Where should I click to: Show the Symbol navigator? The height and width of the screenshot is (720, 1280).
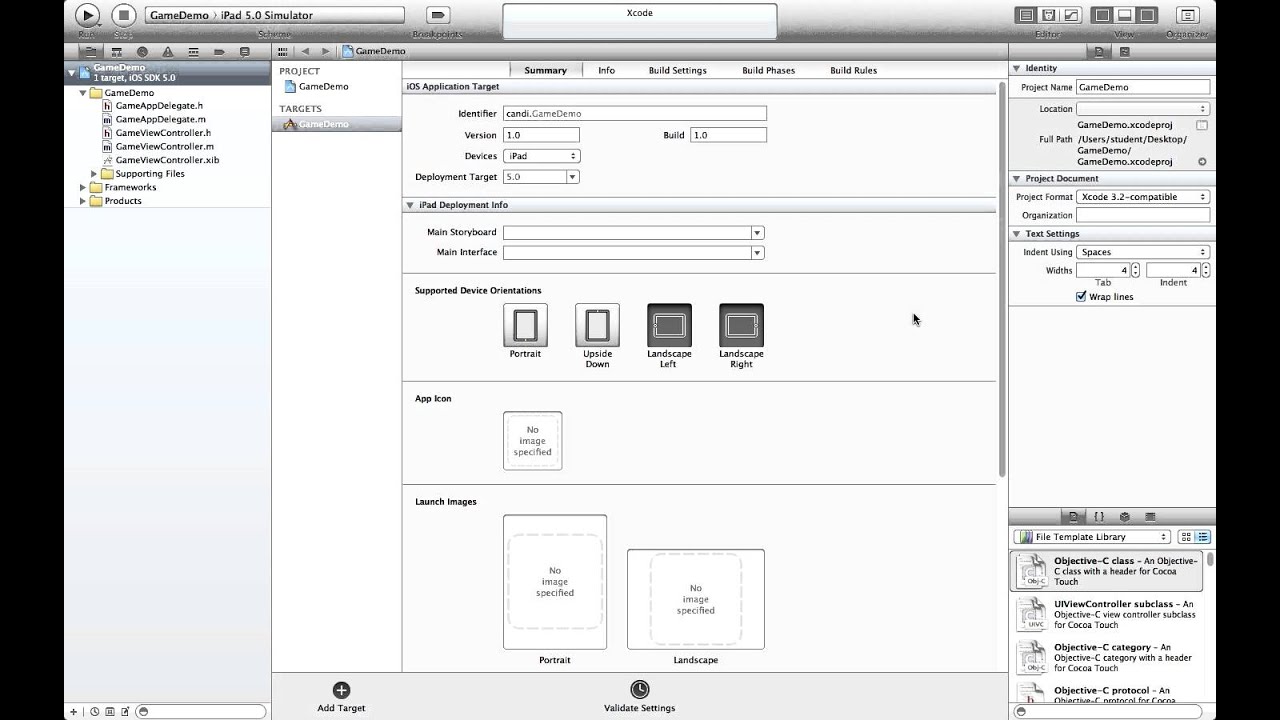coord(117,51)
